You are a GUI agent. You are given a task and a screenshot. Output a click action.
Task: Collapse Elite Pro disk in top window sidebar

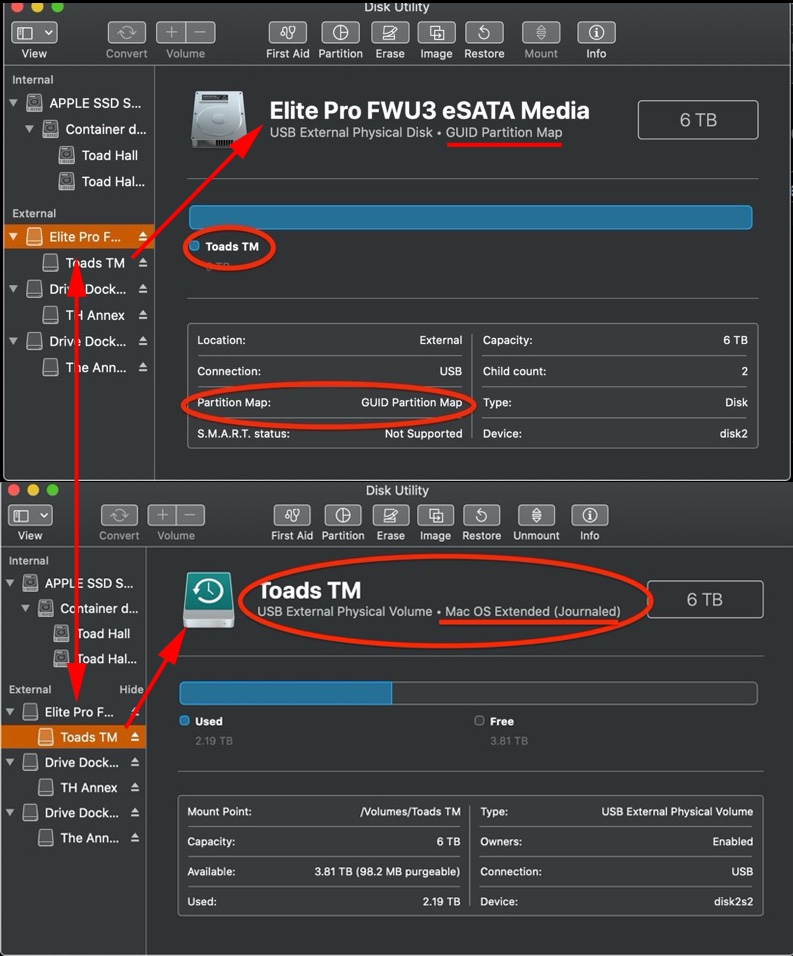(13, 237)
